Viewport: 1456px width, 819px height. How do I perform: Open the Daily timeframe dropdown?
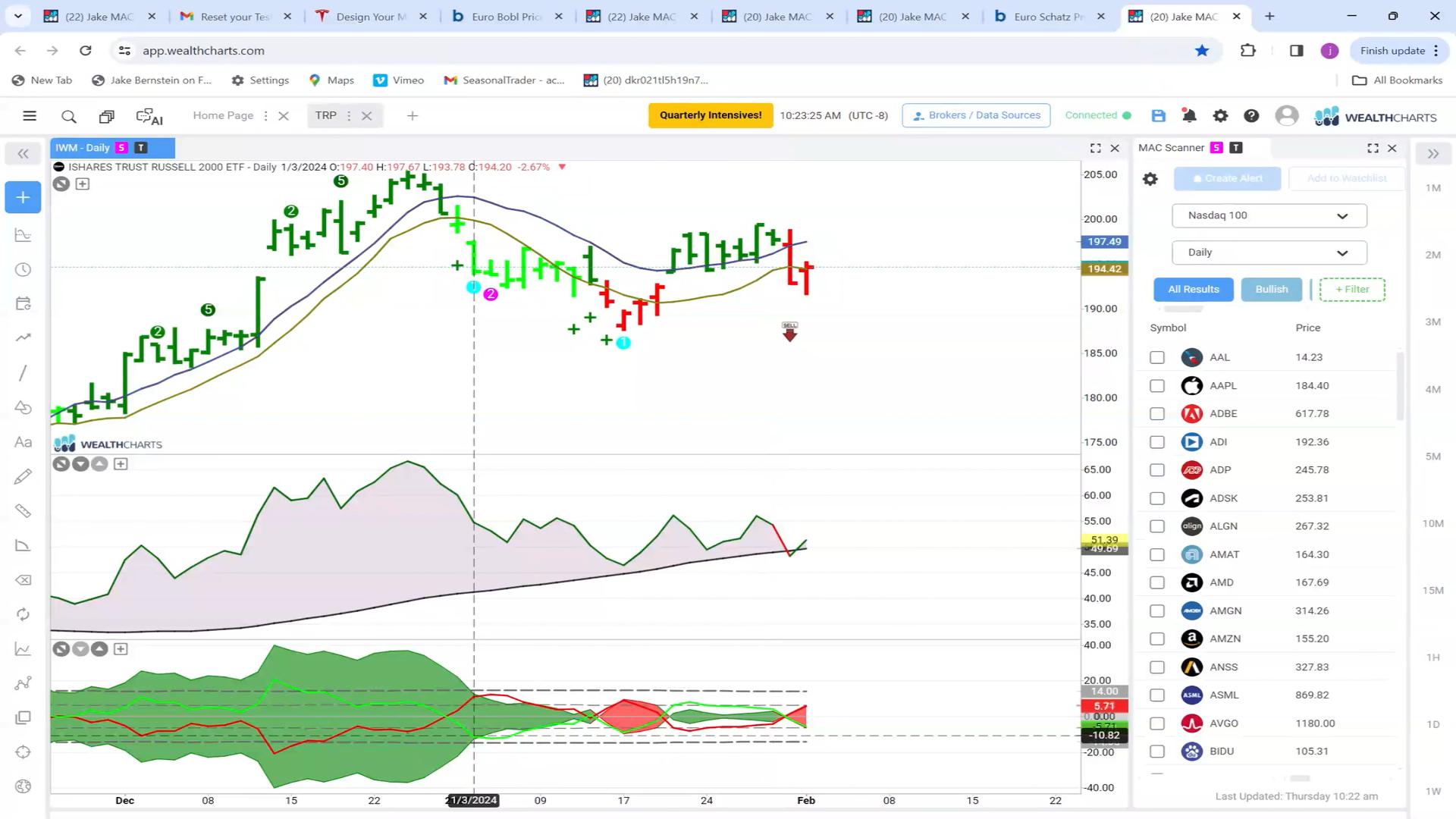[x=1269, y=253]
